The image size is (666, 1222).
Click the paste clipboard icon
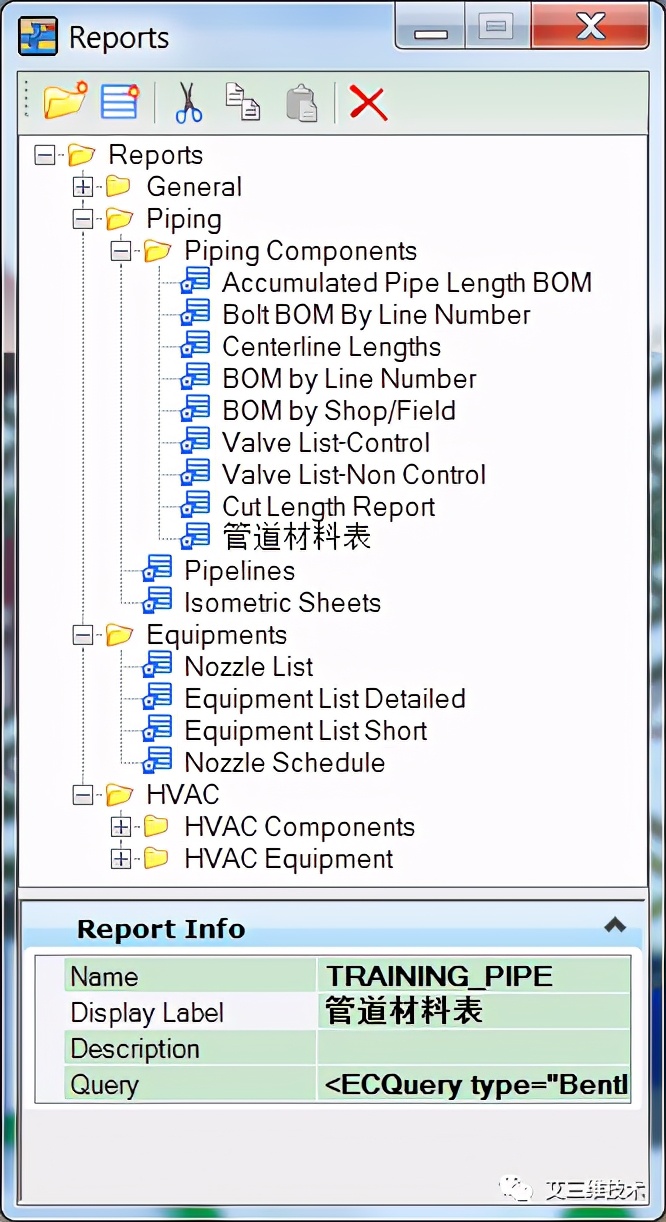pyautogui.click(x=301, y=102)
